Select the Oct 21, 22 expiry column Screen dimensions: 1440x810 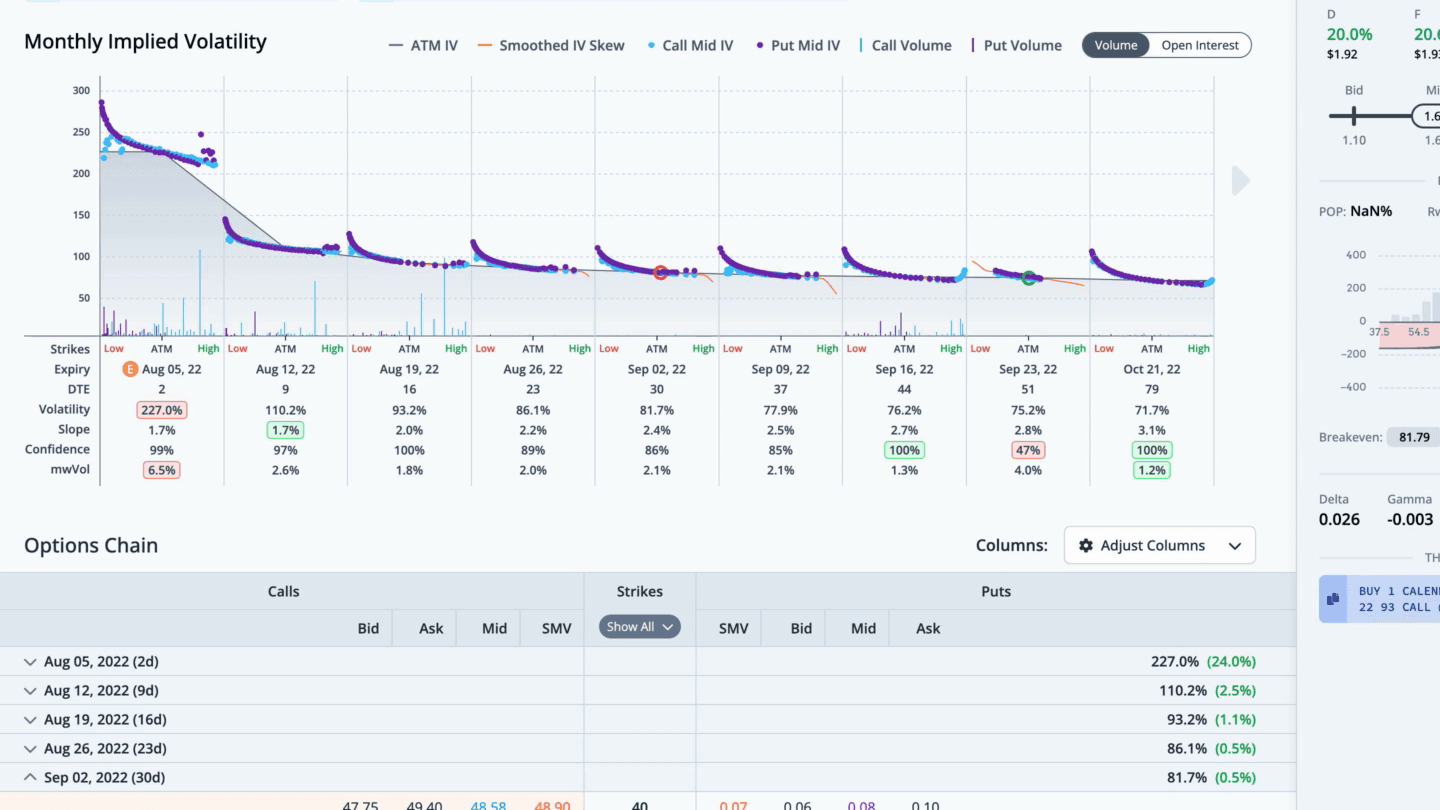click(1152, 369)
